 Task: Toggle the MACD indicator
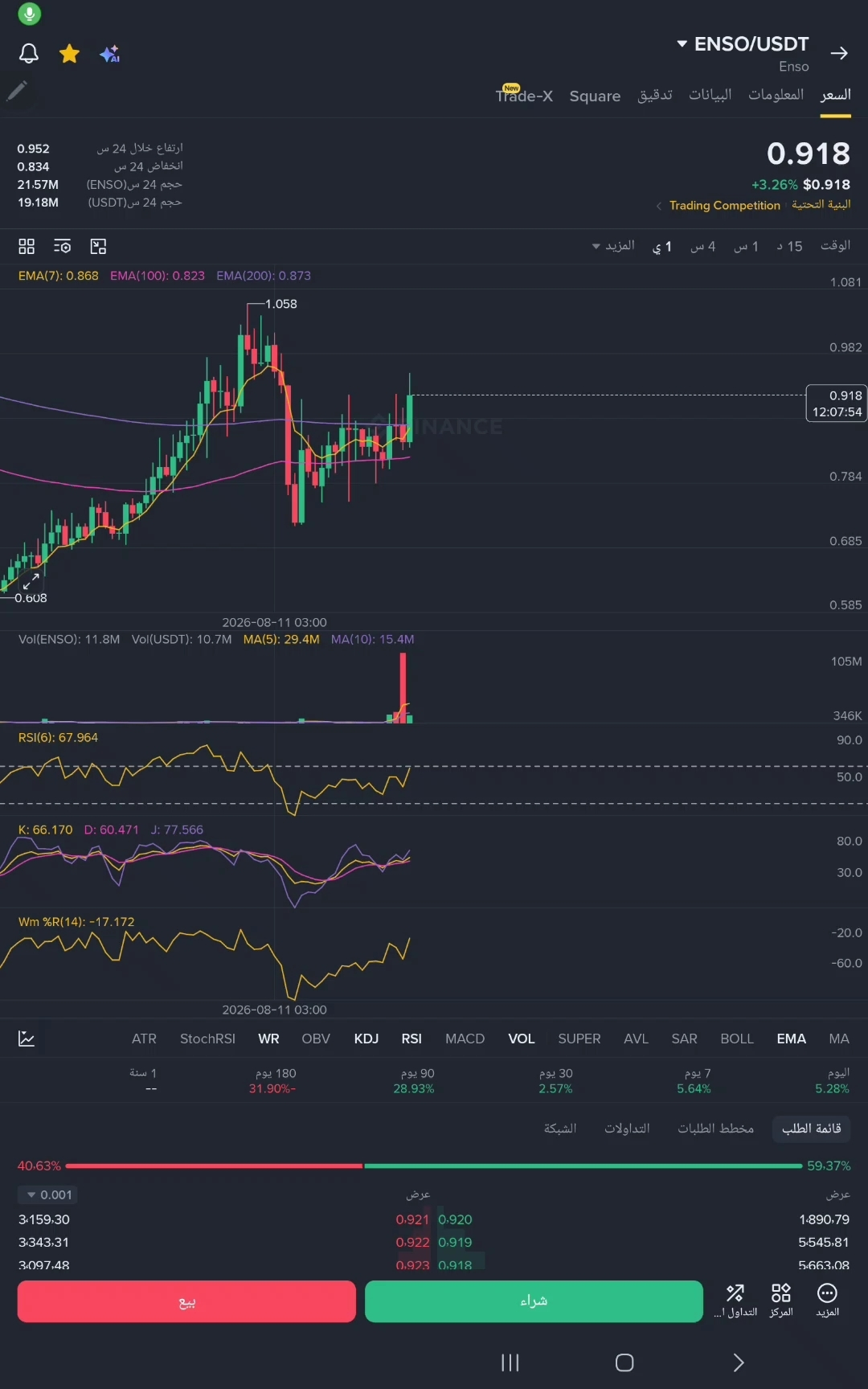[465, 1039]
